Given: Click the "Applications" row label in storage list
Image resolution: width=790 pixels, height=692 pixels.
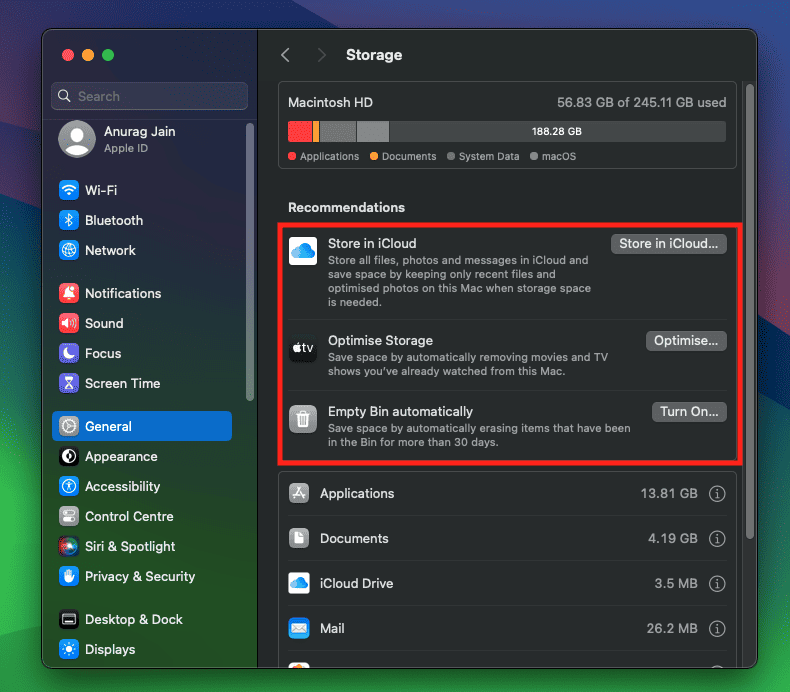Looking at the screenshot, I should [357, 493].
